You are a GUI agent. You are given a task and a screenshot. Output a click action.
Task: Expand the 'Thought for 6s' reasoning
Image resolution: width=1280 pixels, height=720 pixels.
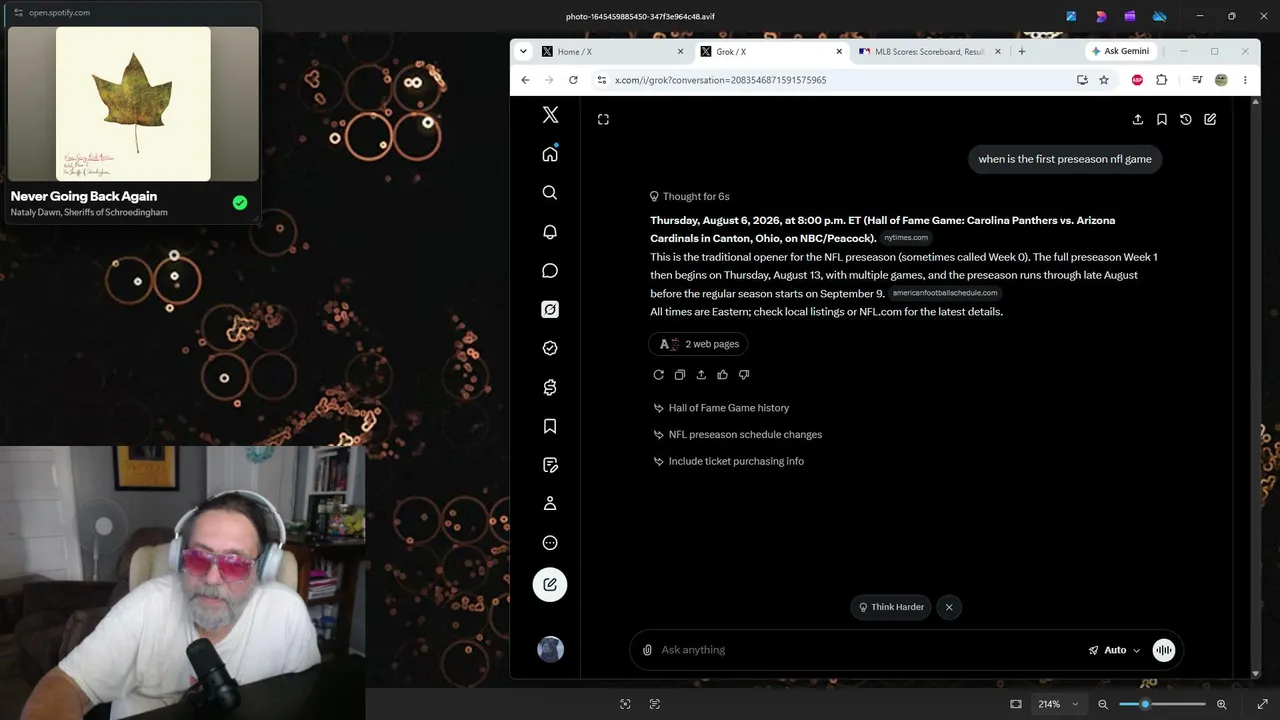coord(690,197)
